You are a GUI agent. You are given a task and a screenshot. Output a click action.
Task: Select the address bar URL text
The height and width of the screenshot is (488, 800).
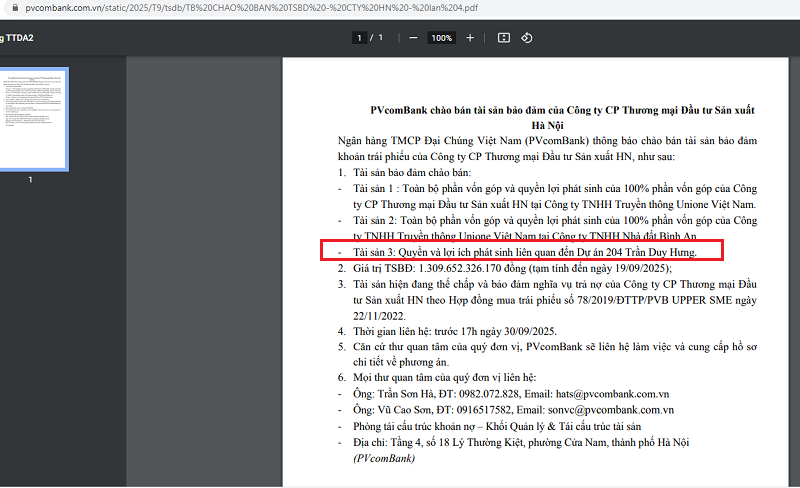tap(252, 8)
